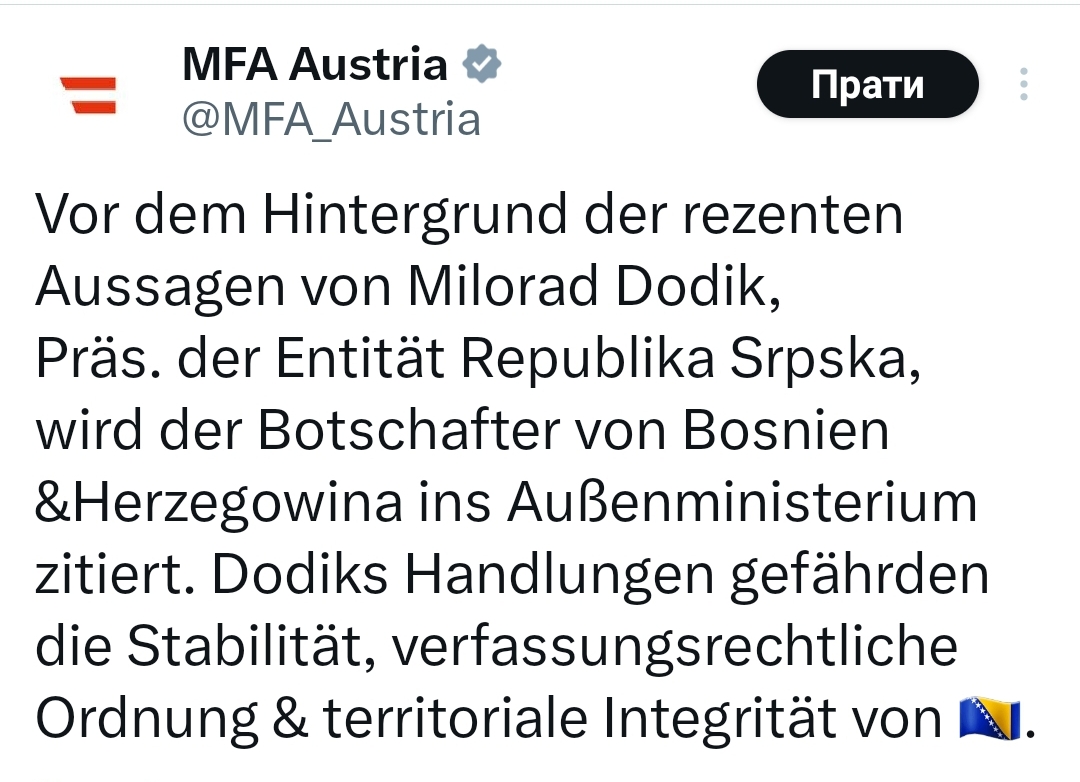
Task: Click the name Milorad Dodik in tweet
Action: (x=594, y=287)
